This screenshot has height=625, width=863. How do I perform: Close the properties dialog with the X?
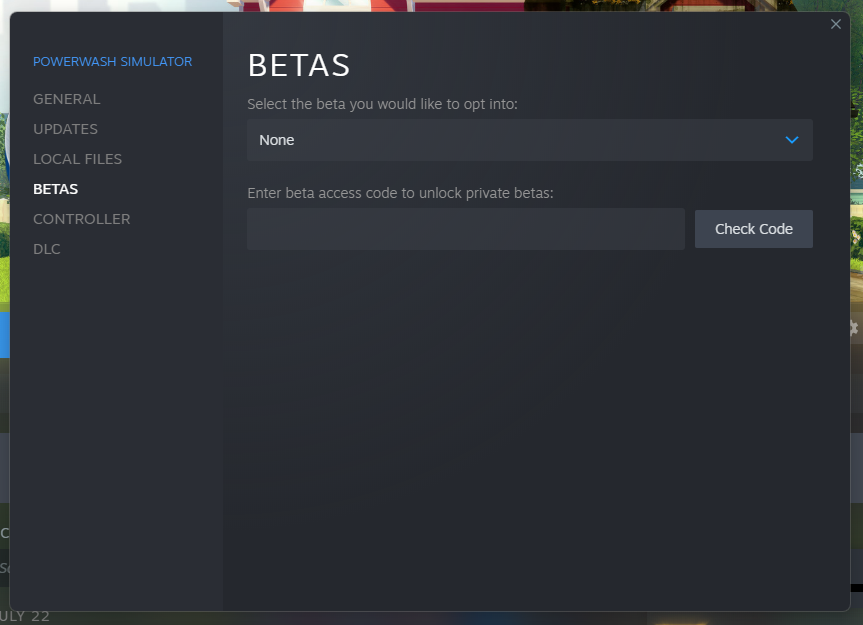click(x=836, y=24)
